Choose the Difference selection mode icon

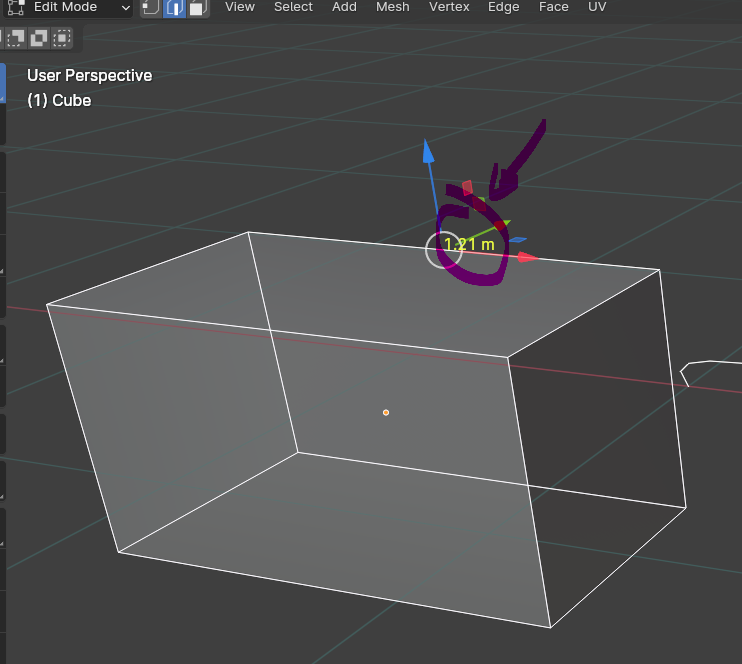pos(39,38)
